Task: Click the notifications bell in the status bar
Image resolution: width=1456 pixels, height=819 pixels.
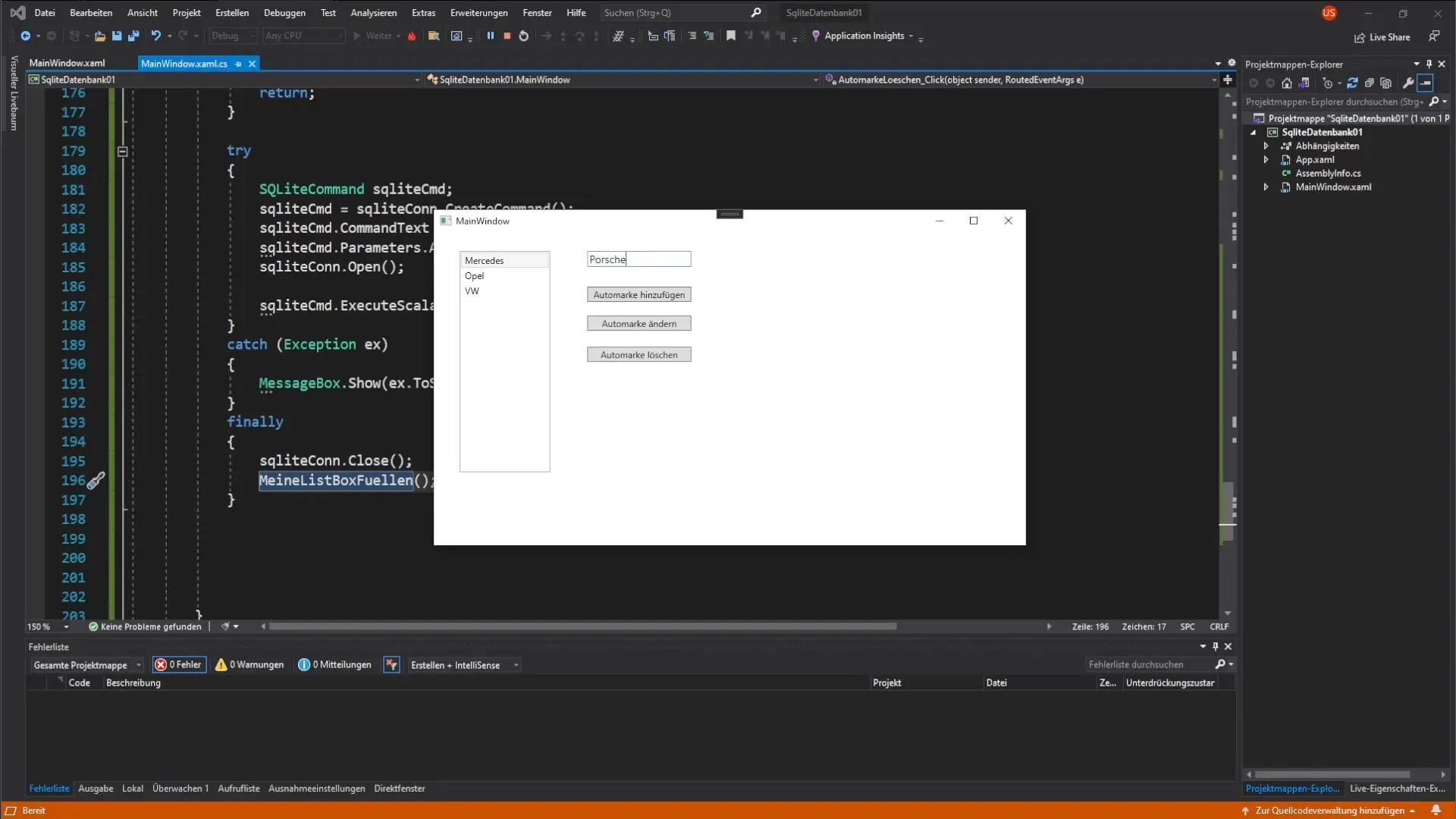Action: 1436,811
